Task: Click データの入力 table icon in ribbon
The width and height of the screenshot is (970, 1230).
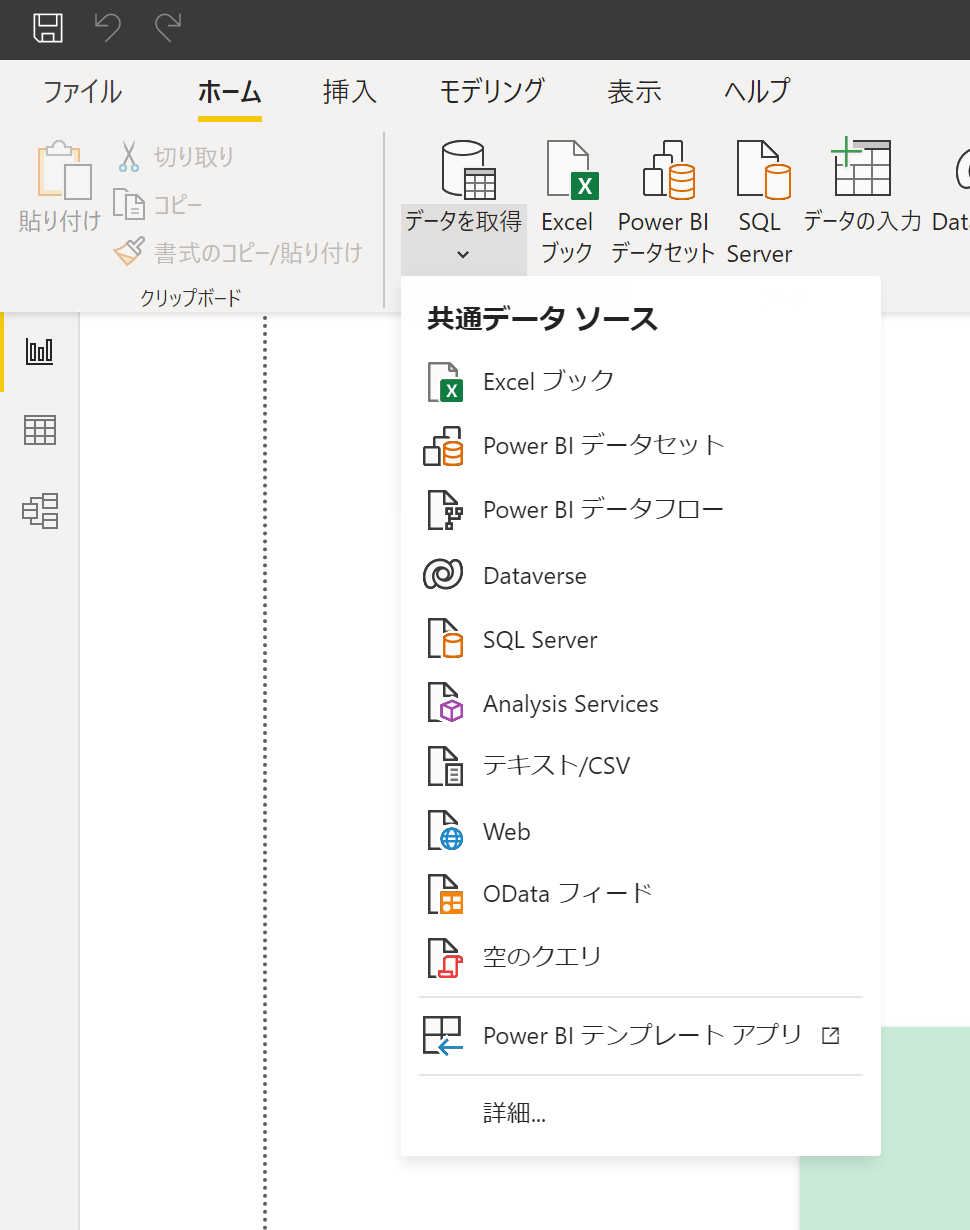Action: (x=861, y=170)
